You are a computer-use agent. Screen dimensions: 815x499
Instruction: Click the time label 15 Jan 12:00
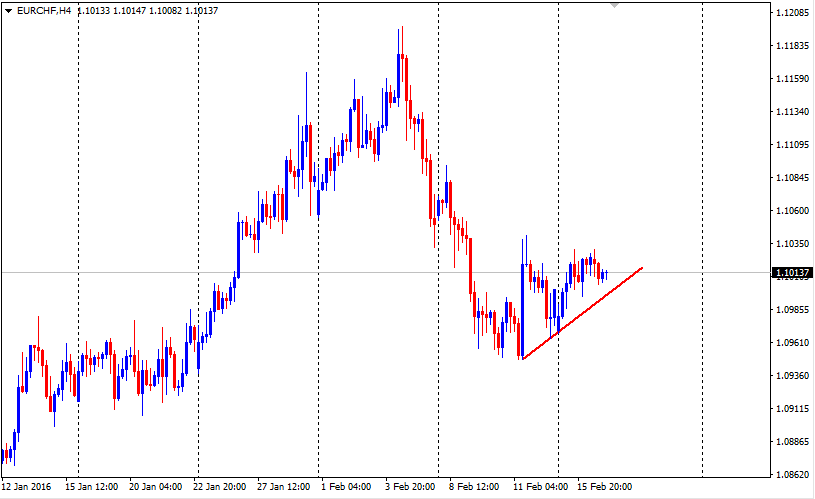91,487
